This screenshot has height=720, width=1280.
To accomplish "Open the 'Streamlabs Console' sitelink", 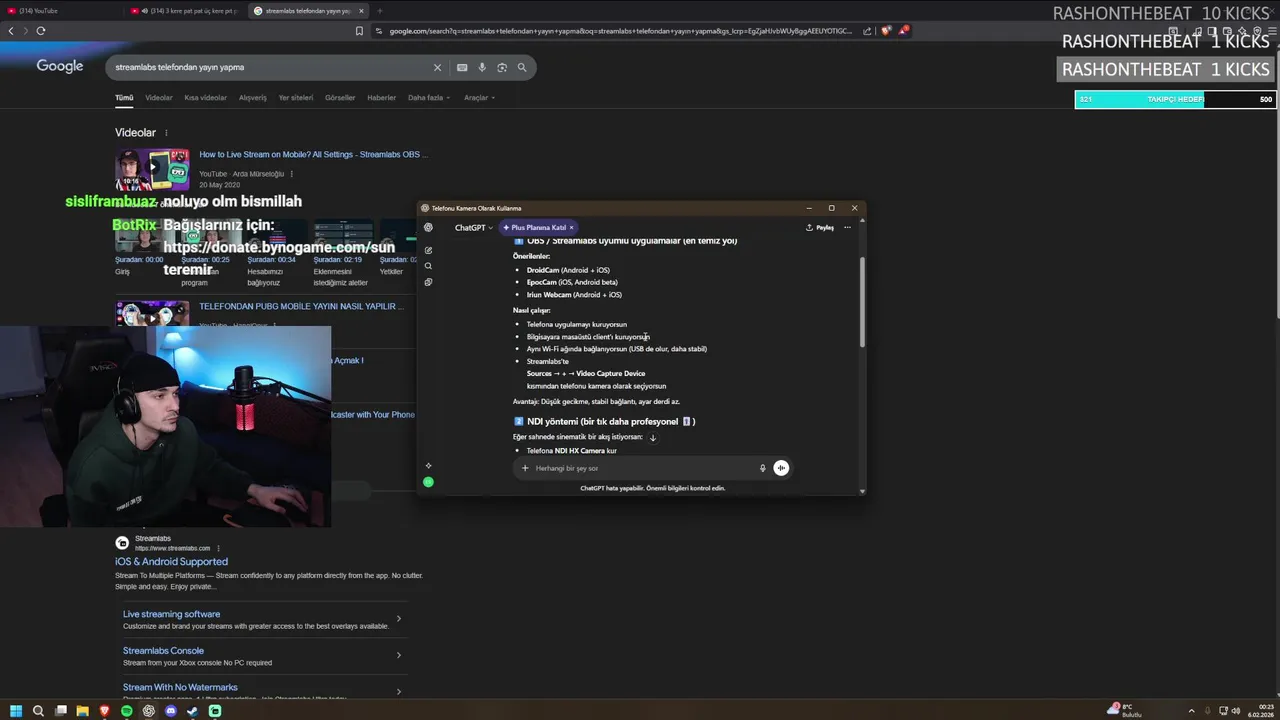I will 163,651.
